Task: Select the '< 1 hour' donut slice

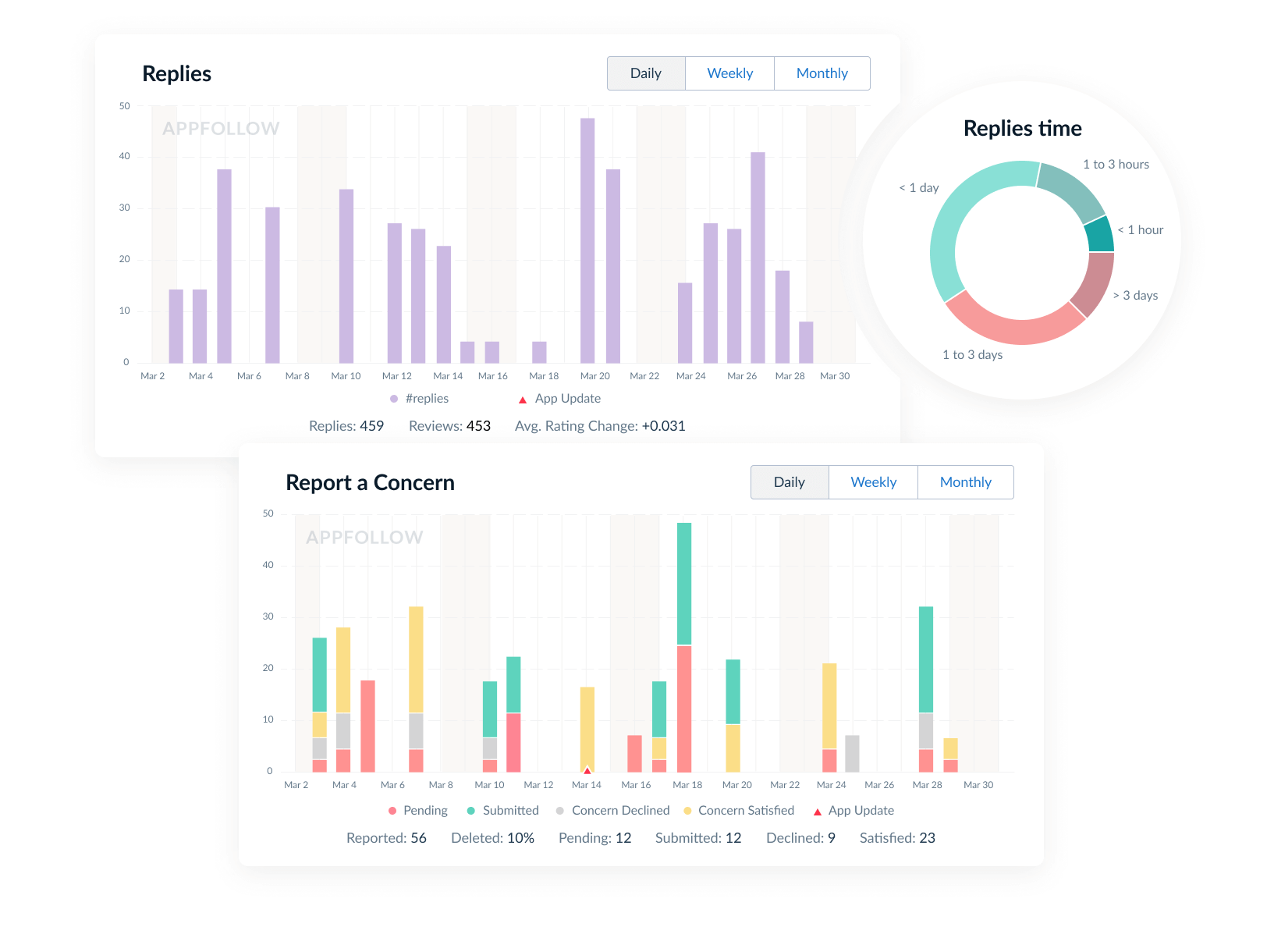Action: click(x=1099, y=235)
